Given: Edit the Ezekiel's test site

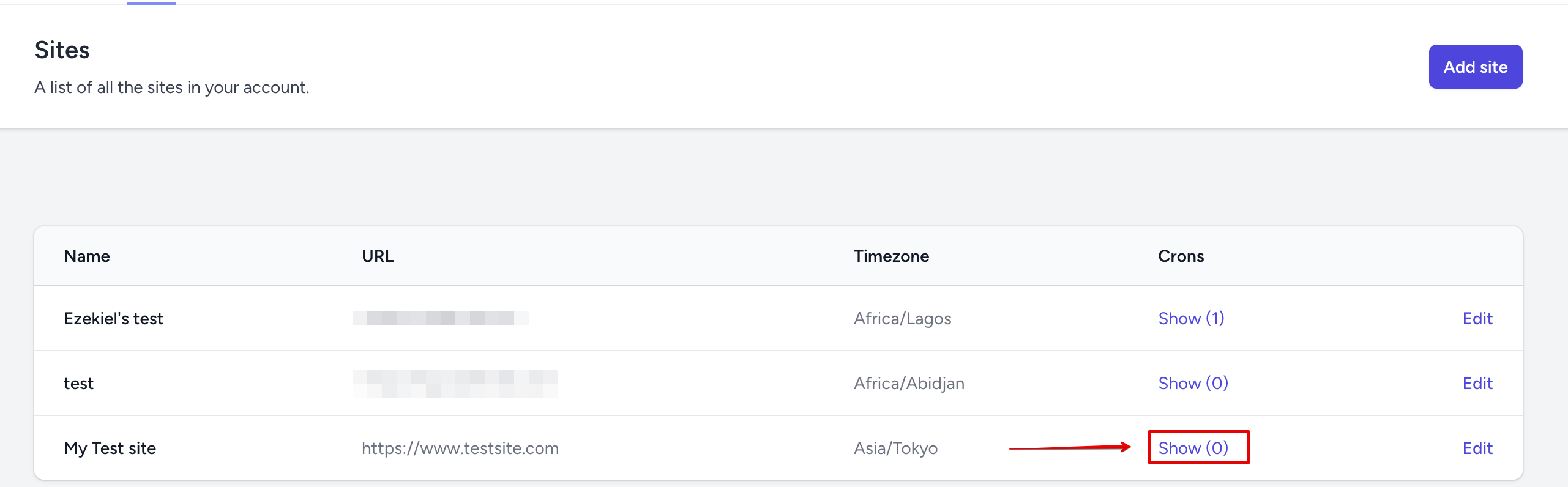Looking at the screenshot, I should tap(1477, 318).
